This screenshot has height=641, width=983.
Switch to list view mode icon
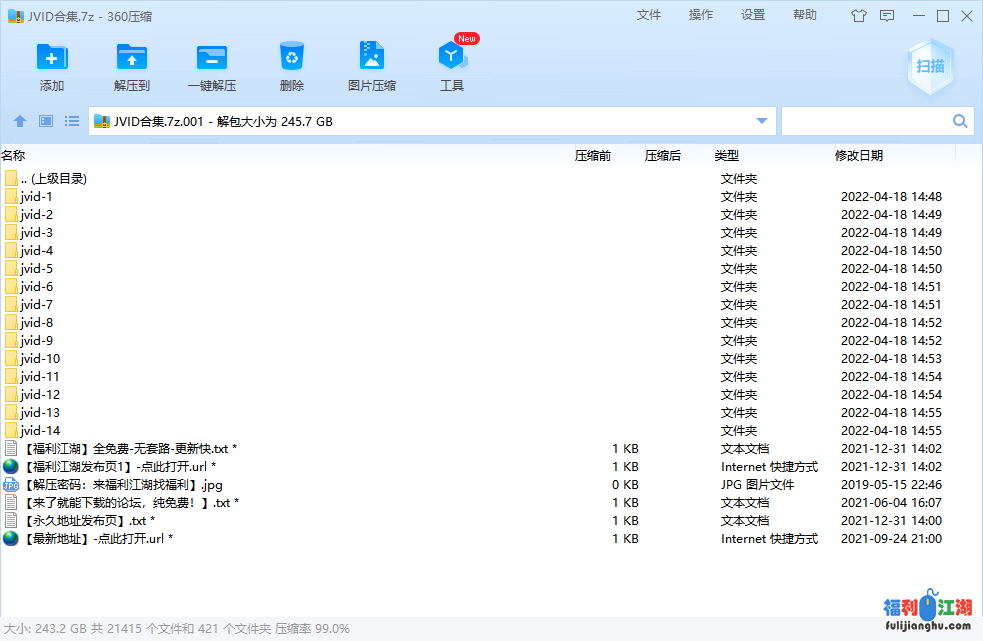pos(72,121)
